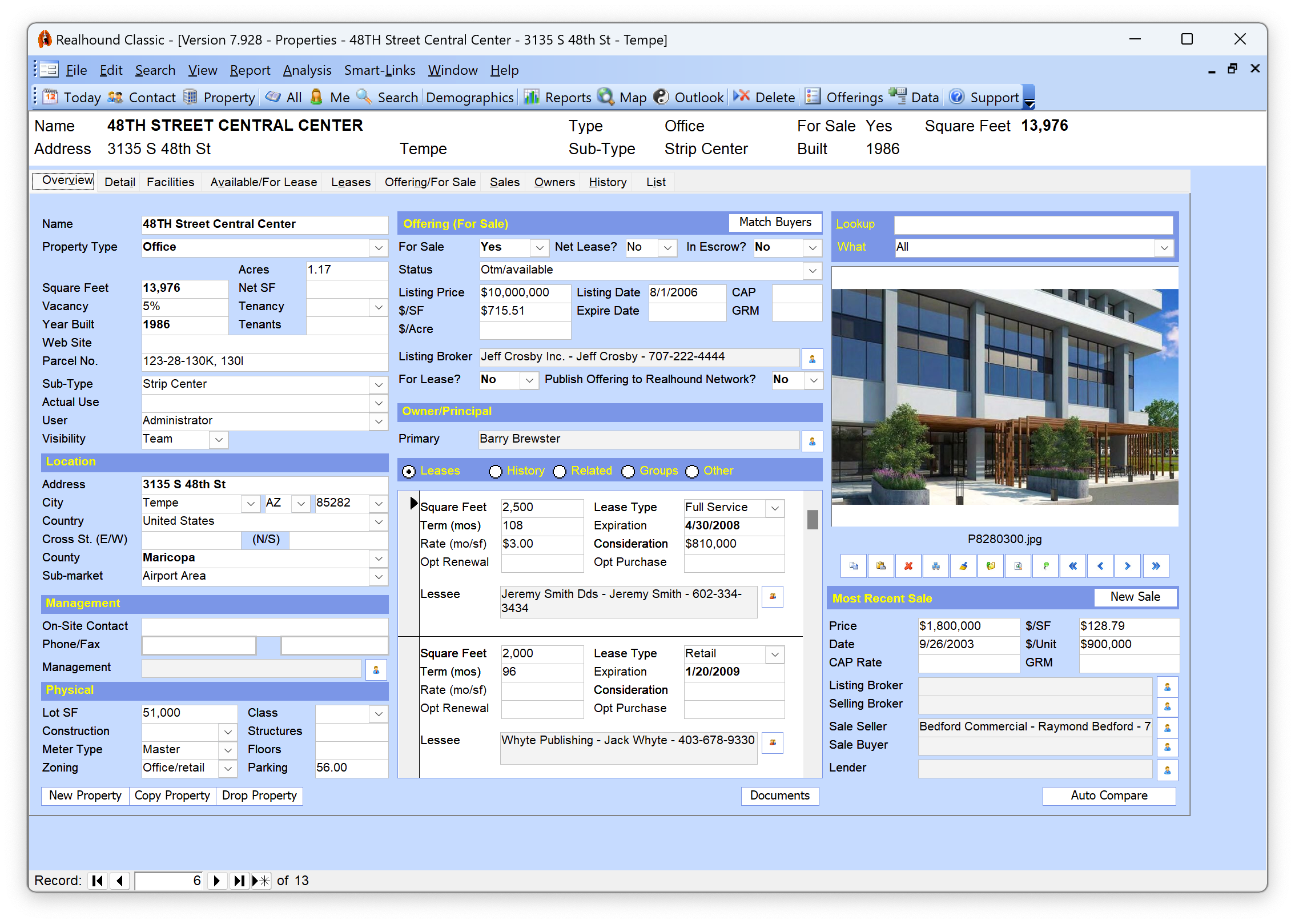Switch to the Owners tab
1295x924 pixels.
554,182
